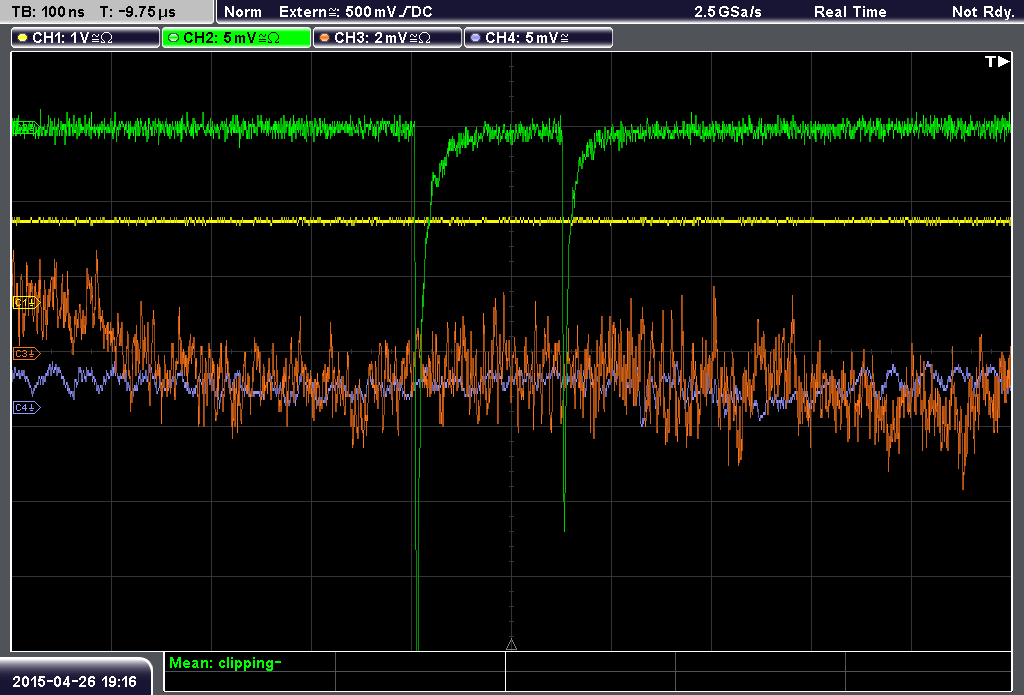Select the CH4 5mV channel tab
1024x695 pixels.
point(538,38)
